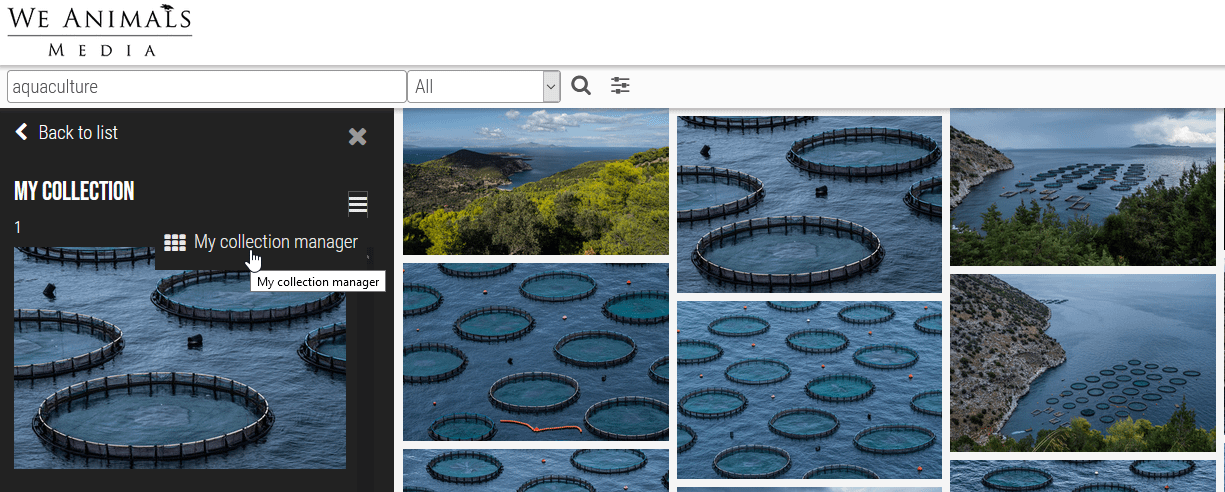Viewport: 1225px width, 492px height.
Task: Open partially visible bottom thumbnail in first column
Action: pos(535,471)
